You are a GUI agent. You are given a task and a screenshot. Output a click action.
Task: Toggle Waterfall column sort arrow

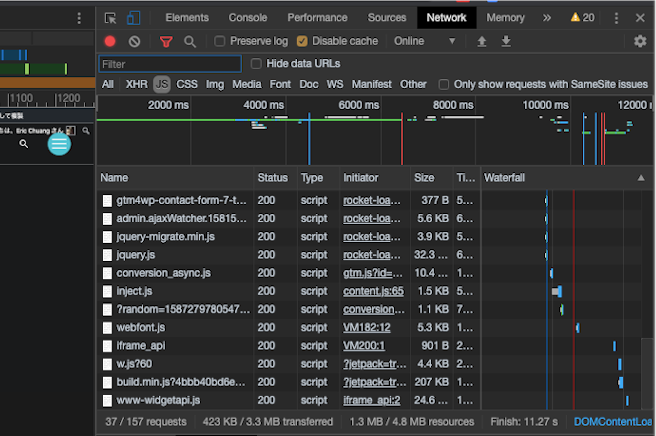(641, 178)
